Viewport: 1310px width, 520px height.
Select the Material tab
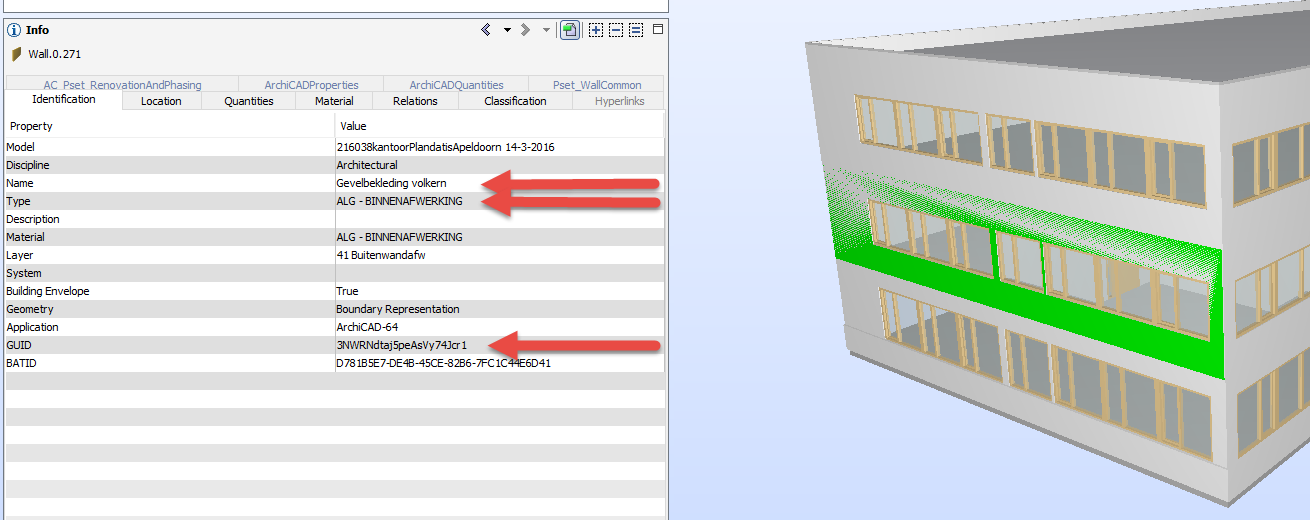(334, 101)
